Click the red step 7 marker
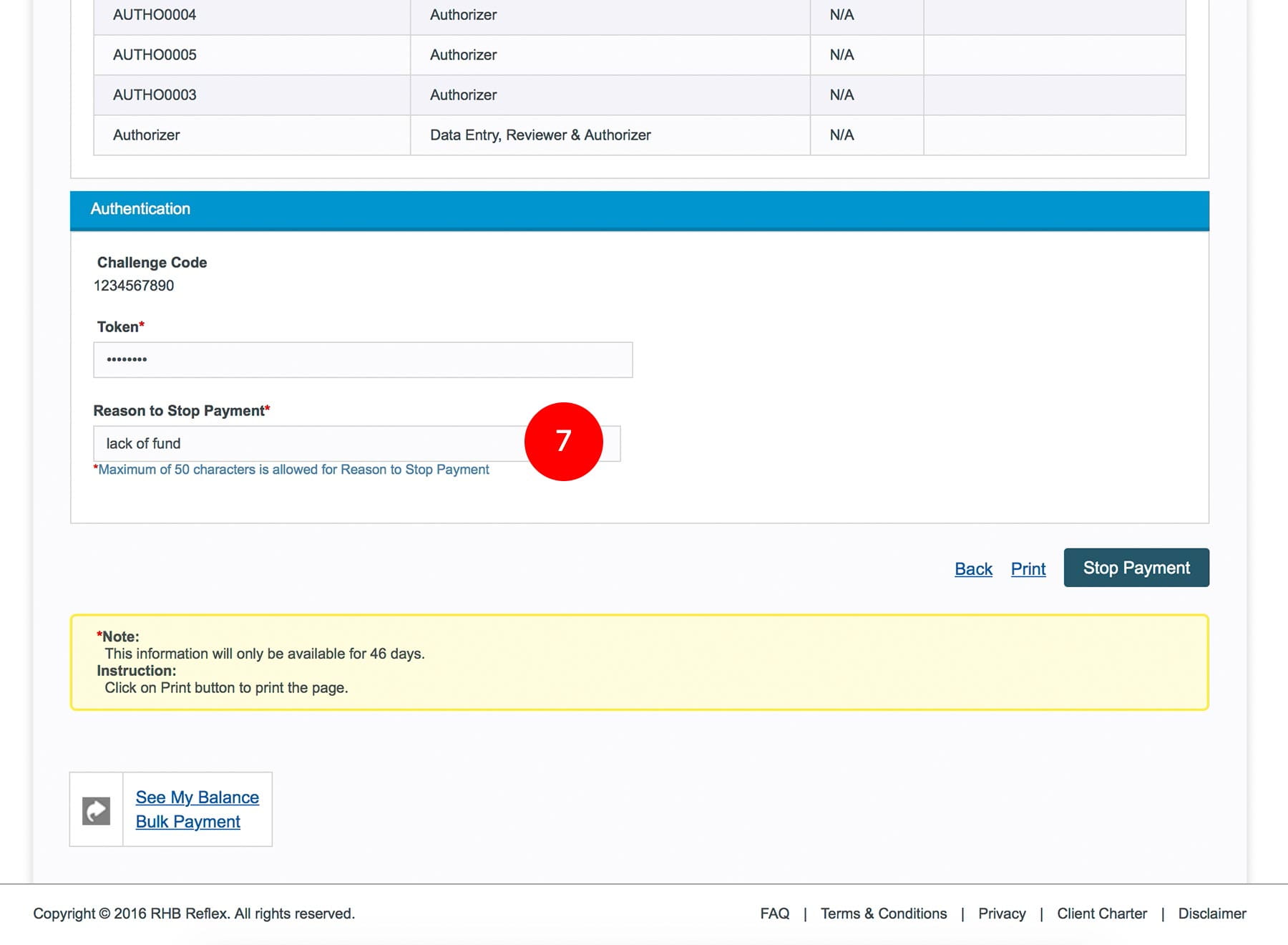 (563, 442)
